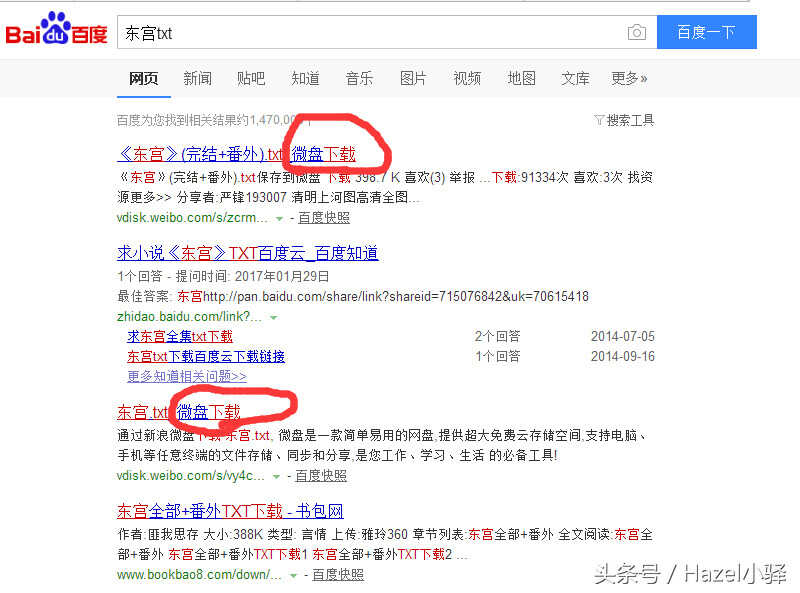The image size is (800, 593).
Task: Click the camera image search icon
Action: tap(636, 32)
